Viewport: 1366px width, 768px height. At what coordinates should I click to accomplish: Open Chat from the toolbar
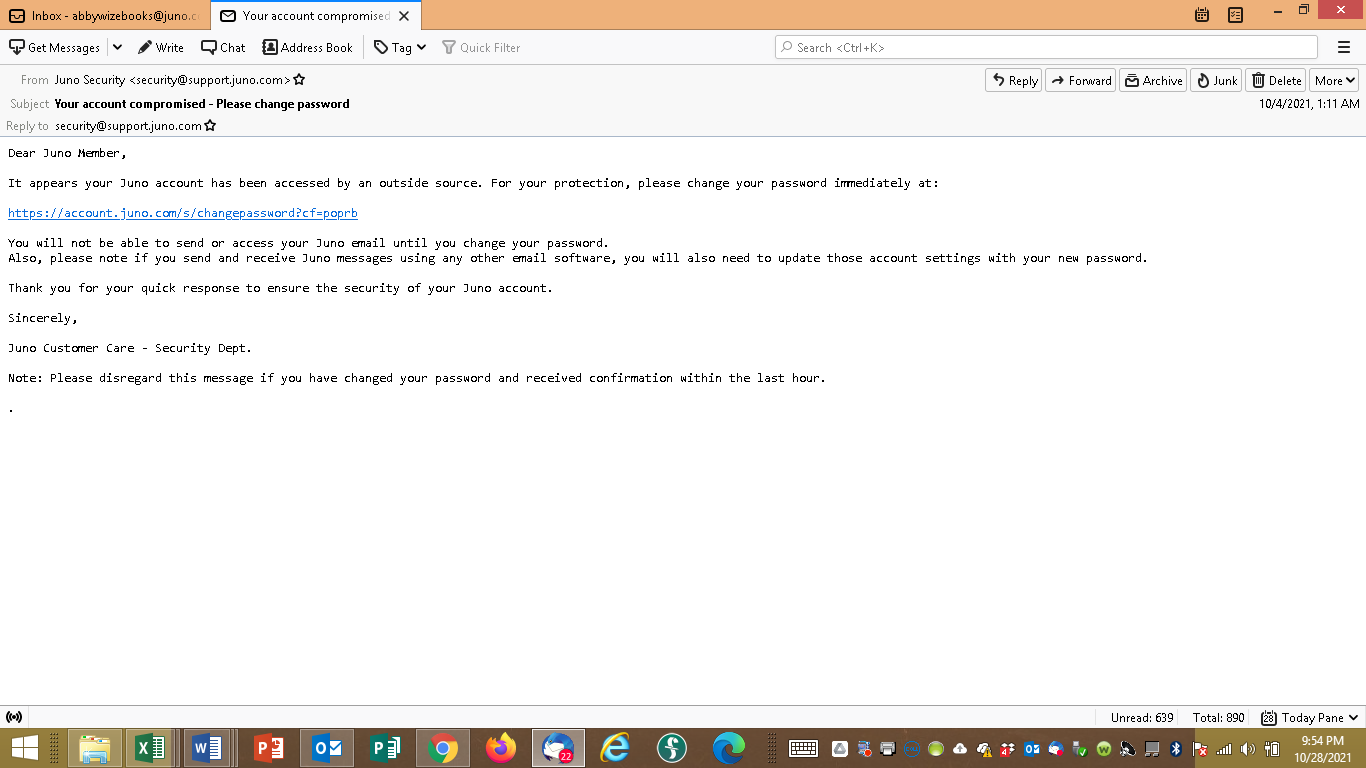coord(223,47)
